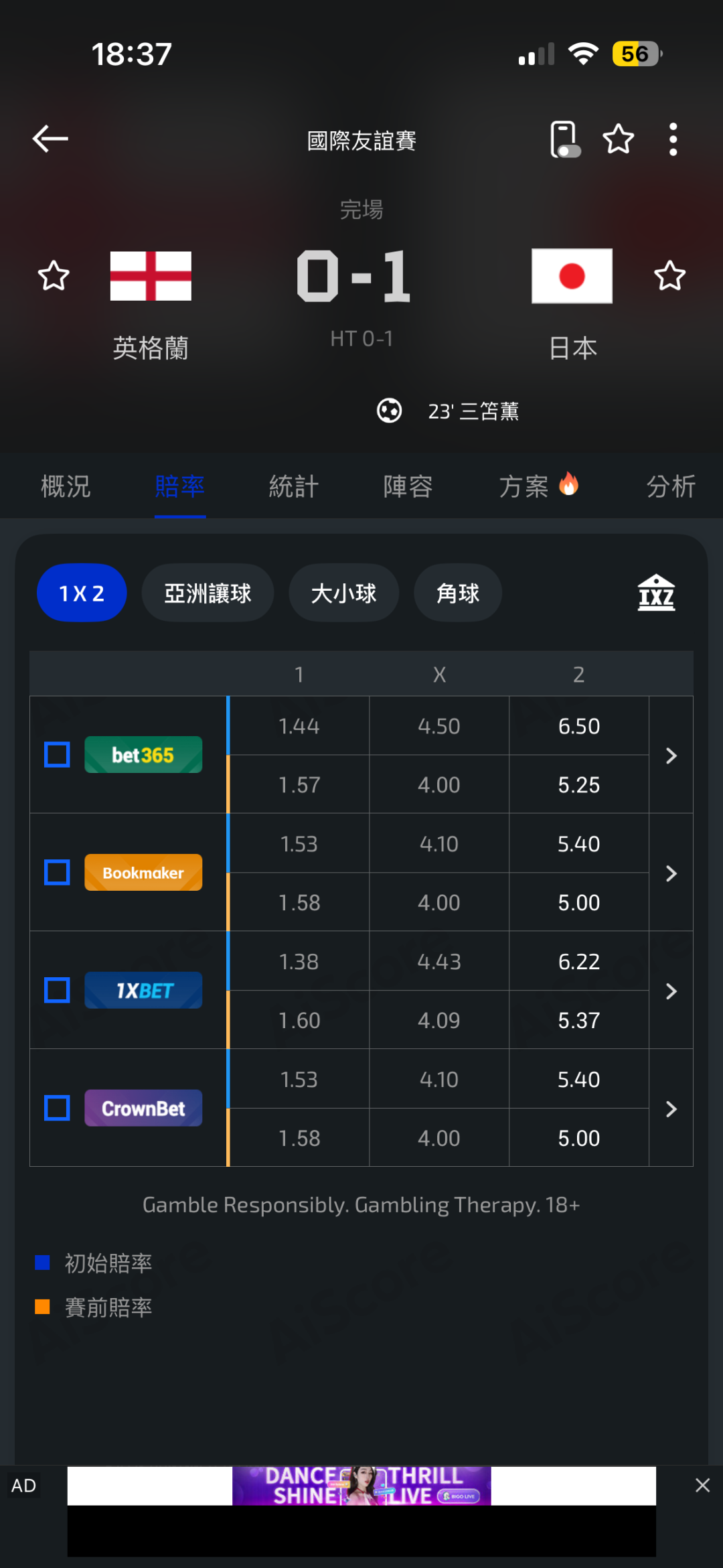The image size is (723, 1568).
Task: Open the three-dot more options menu
Action: click(673, 139)
